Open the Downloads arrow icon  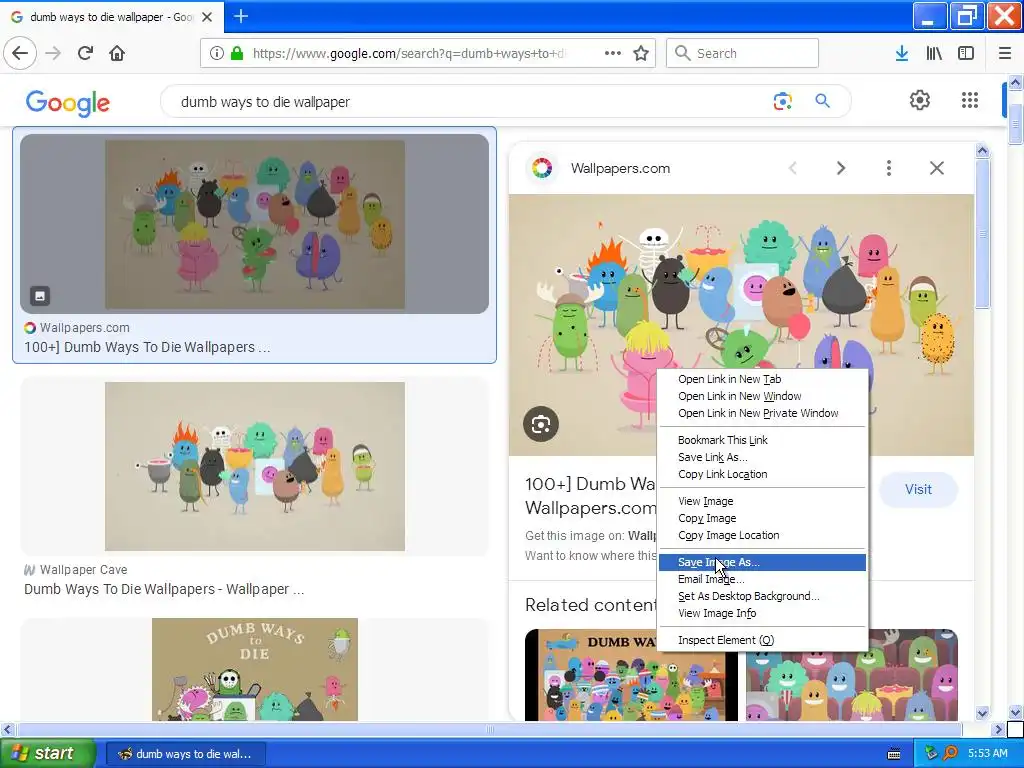(x=902, y=53)
